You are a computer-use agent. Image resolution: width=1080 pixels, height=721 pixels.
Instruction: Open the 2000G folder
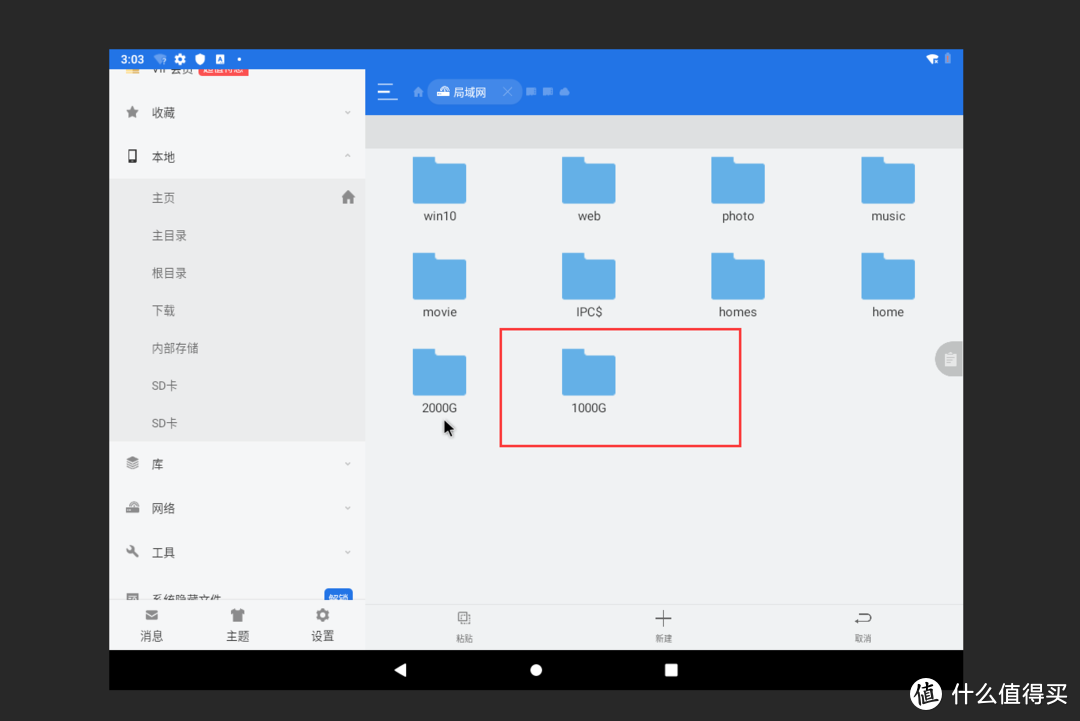point(439,382)
